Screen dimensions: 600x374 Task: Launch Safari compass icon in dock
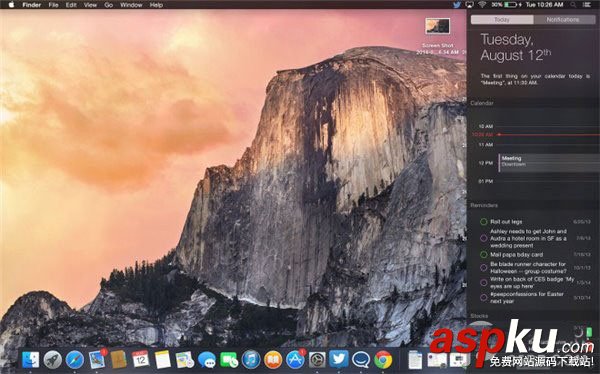pos(75,360)
